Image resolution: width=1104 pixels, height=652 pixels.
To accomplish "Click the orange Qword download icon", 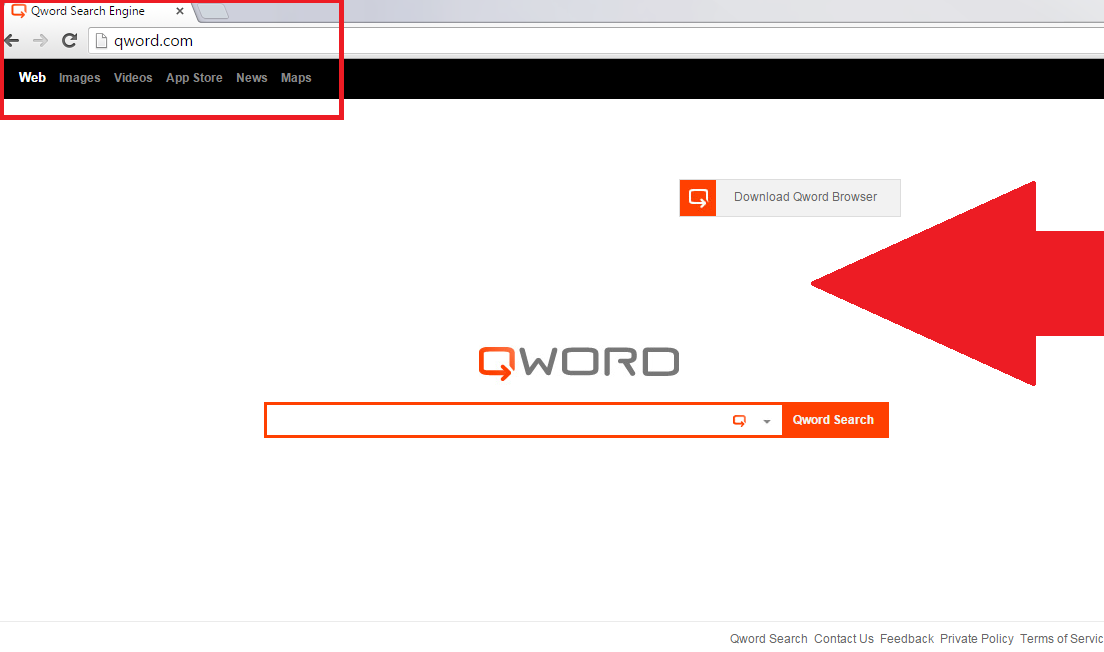I will click(x=698, y=198).
